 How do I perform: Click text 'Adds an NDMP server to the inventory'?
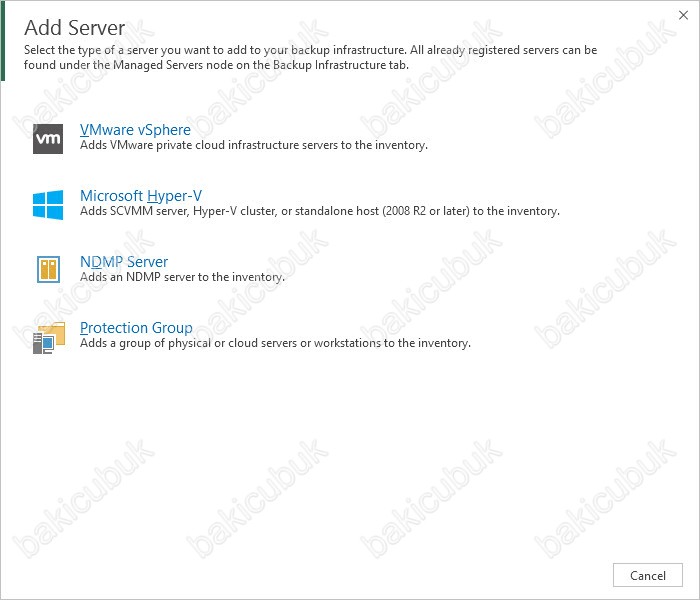click(x=182, y=277)
